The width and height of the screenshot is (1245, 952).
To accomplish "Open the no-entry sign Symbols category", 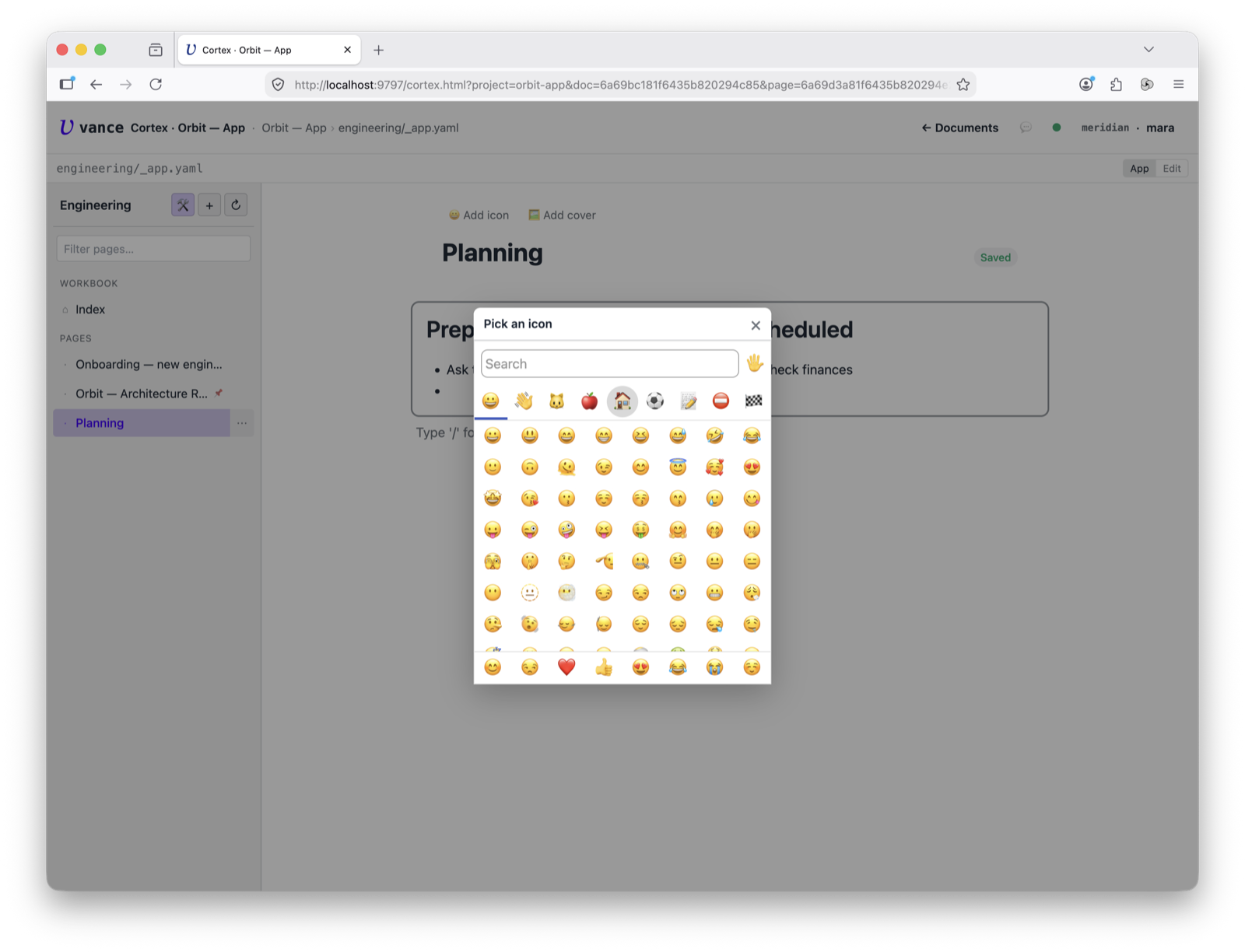I will coord(721,401).
